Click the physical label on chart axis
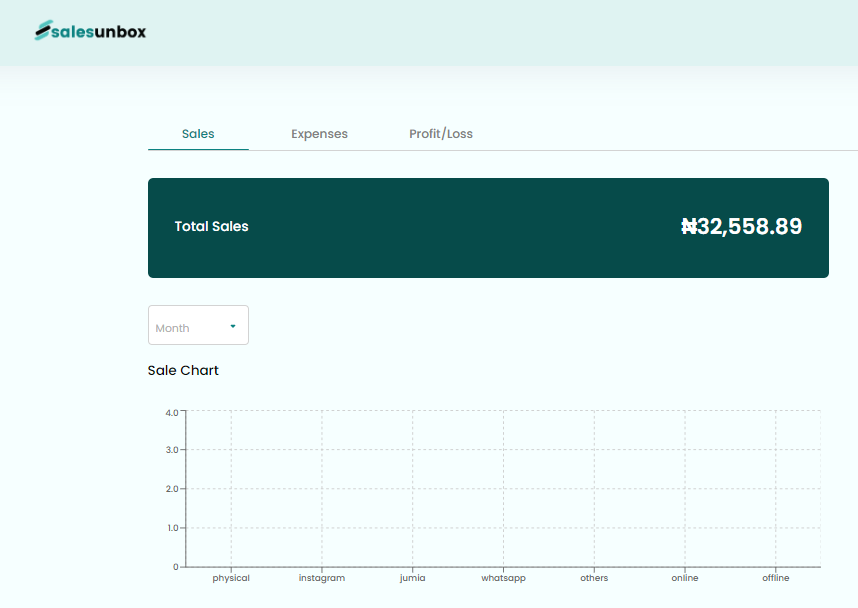 point(231,579)
